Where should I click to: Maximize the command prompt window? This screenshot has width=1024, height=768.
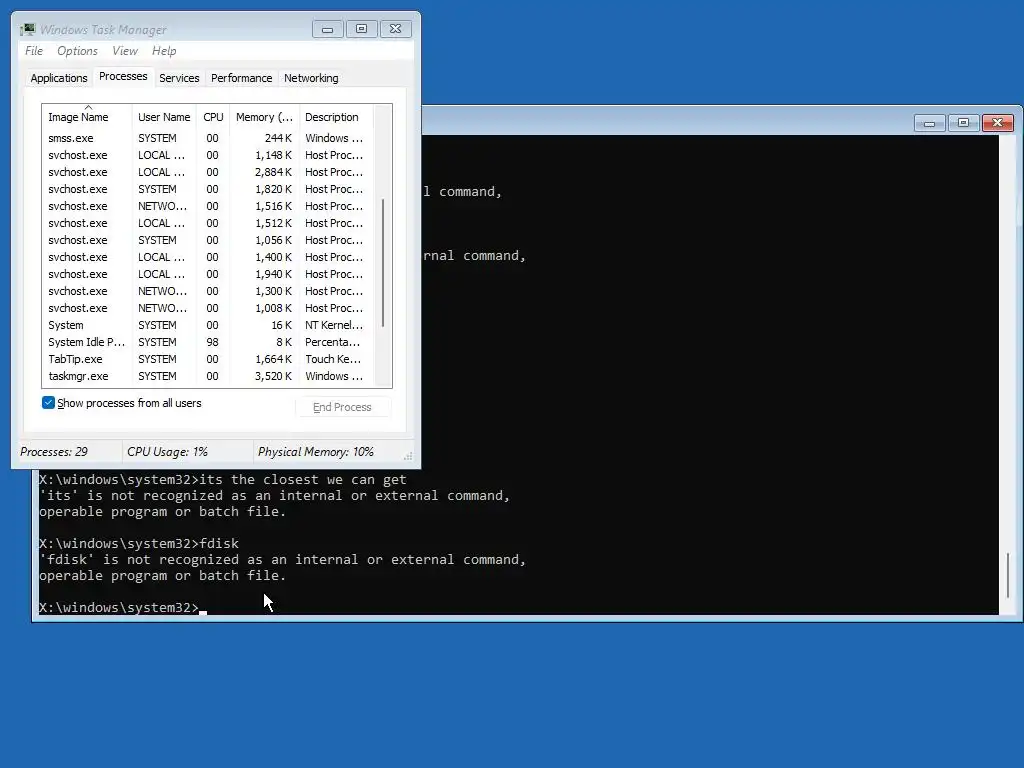click(x=963, y=123)
